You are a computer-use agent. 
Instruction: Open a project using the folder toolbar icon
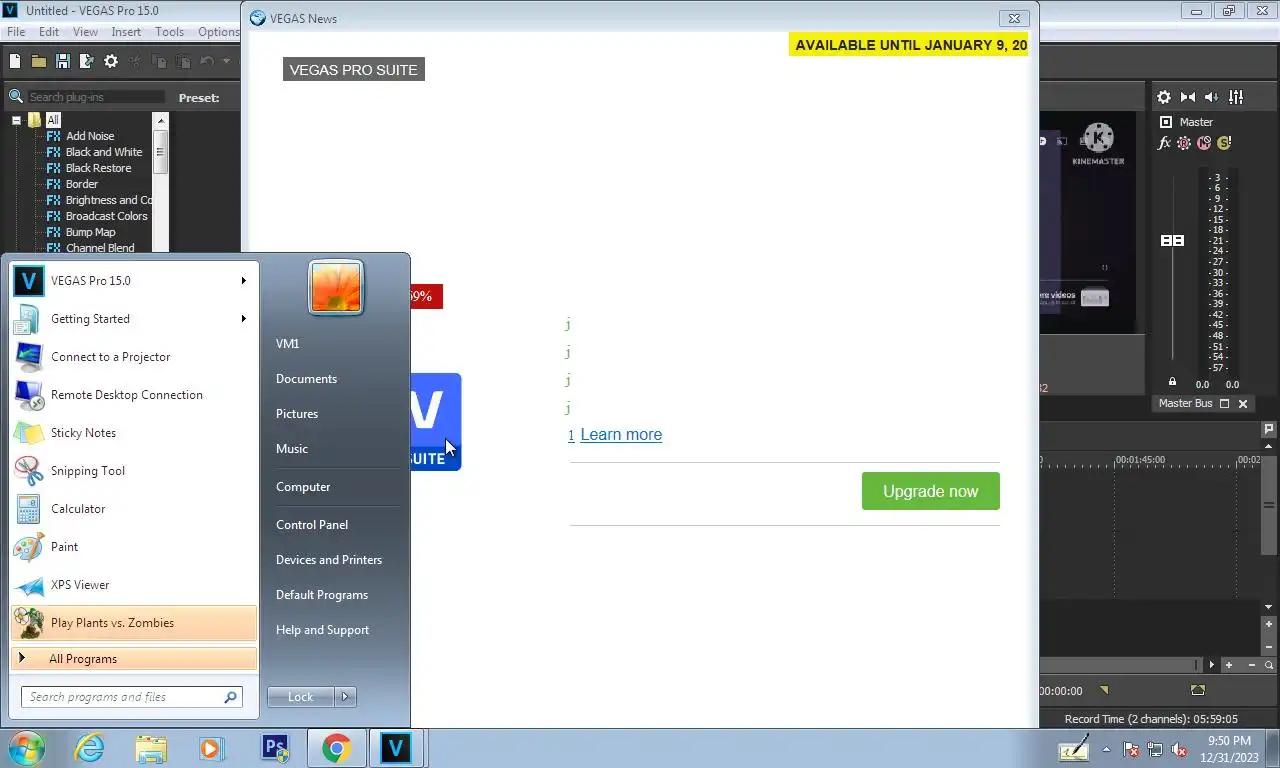click(x=39, y=62)
